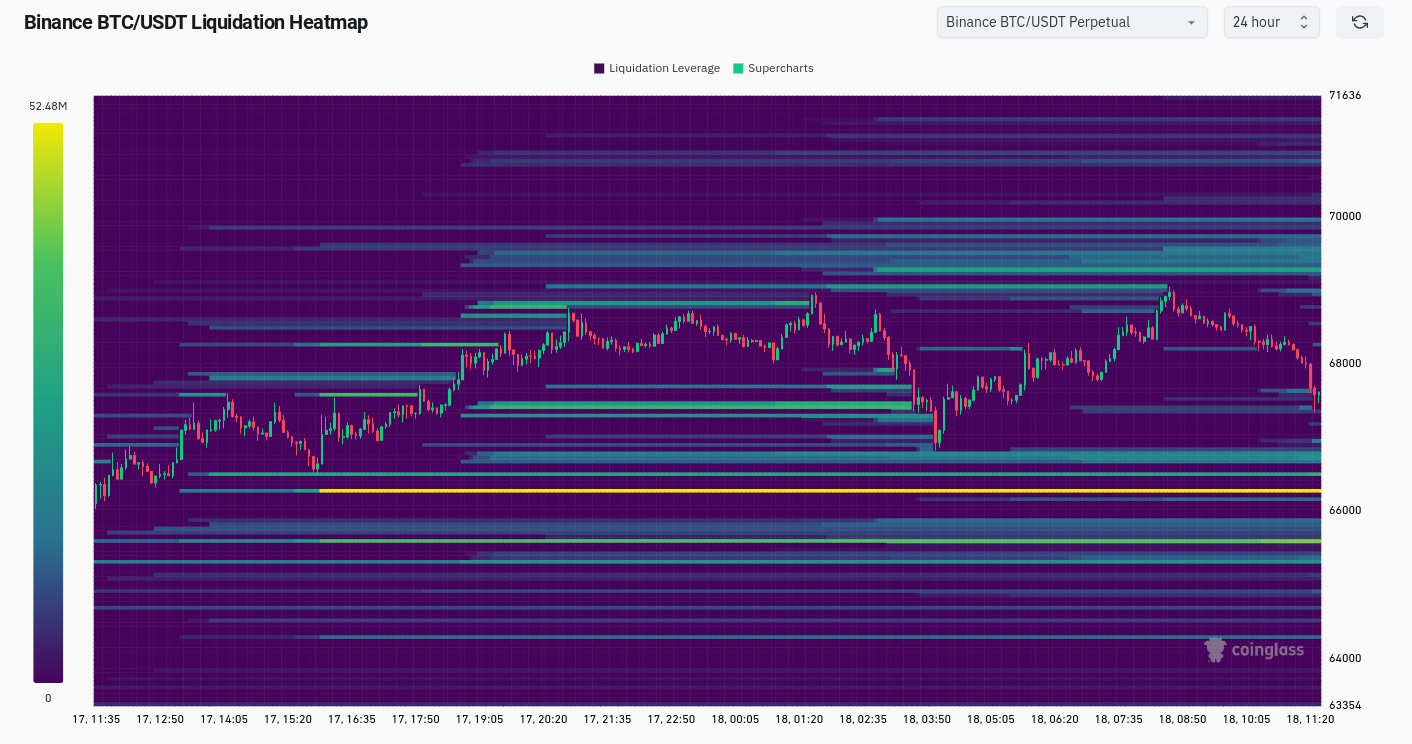The height and width of the screenshot is (744, 1412).
Task: Click the 17, 11:35 time axis label
Action: (96, 719)
